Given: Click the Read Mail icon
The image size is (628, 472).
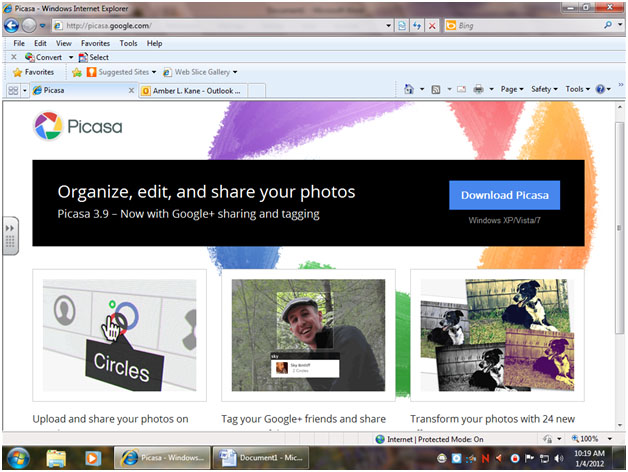Looking at the screenshot, I should pyautogui.click(x=461, y=89).
